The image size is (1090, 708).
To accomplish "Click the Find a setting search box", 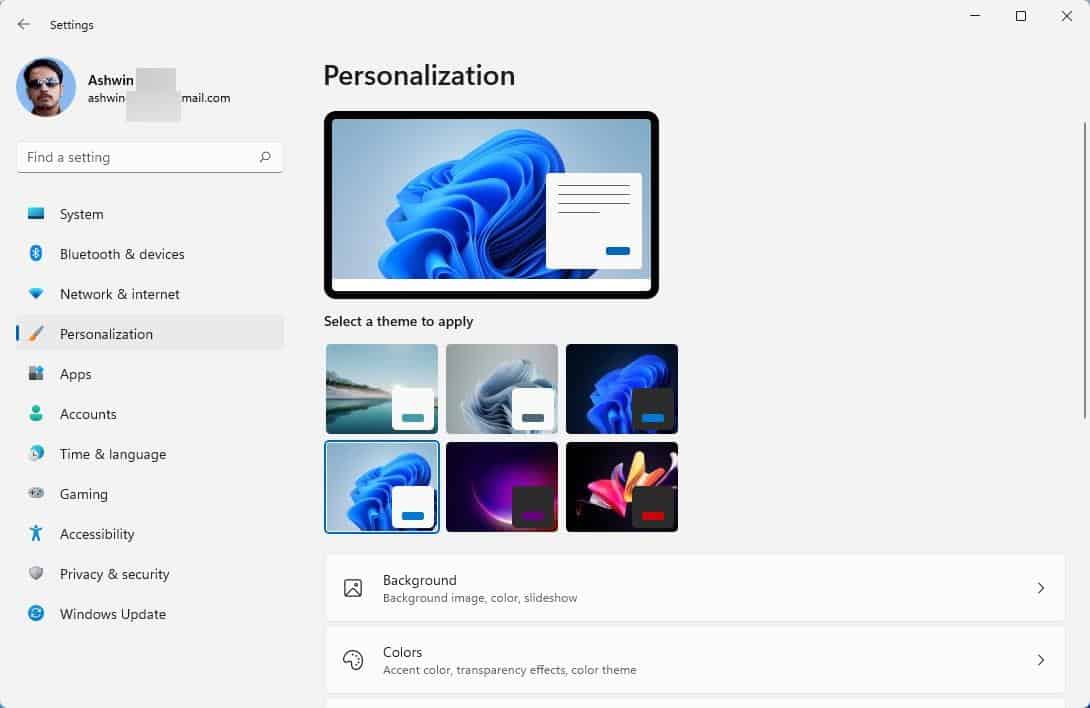I will click(130, 157).
